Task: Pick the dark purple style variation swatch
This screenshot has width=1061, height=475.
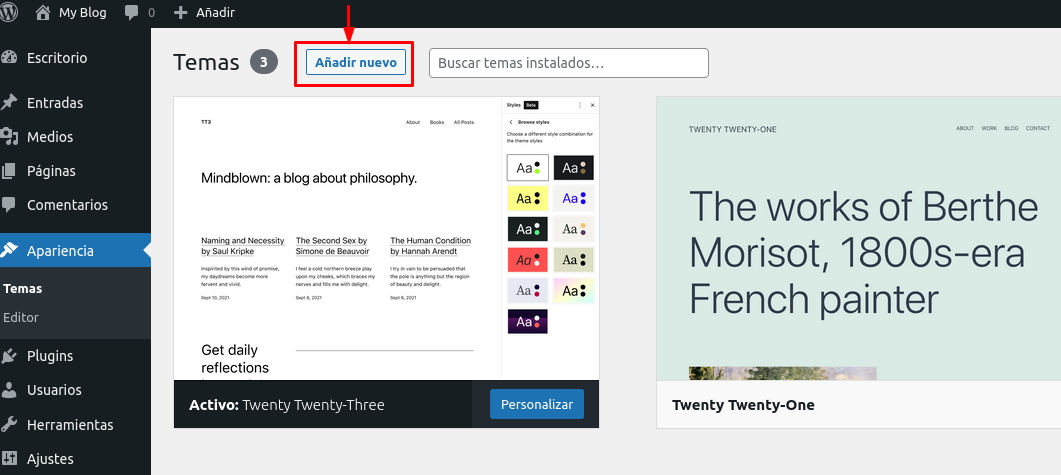Action: pos(527,321)
